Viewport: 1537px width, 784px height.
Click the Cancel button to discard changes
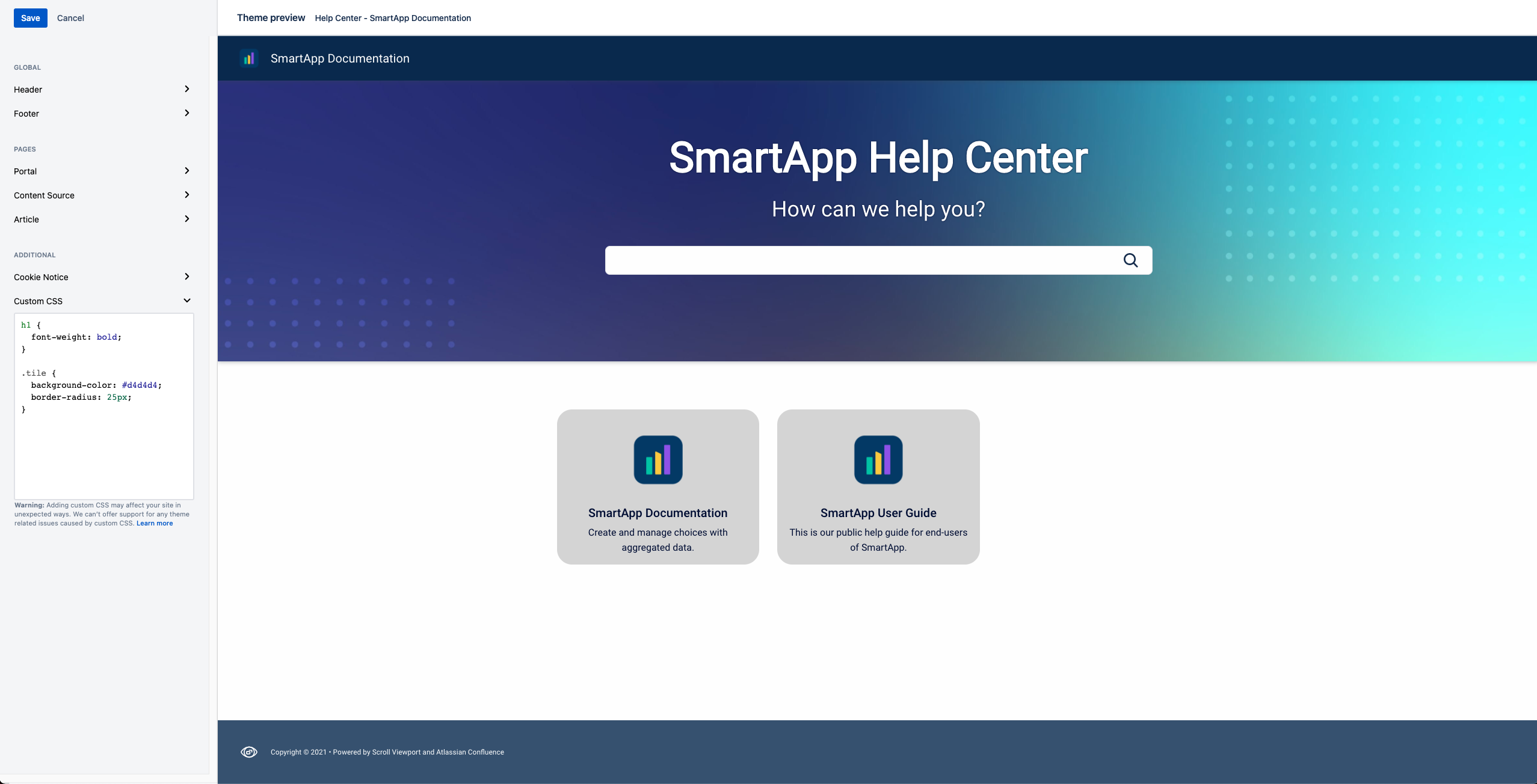pos(69,17)
